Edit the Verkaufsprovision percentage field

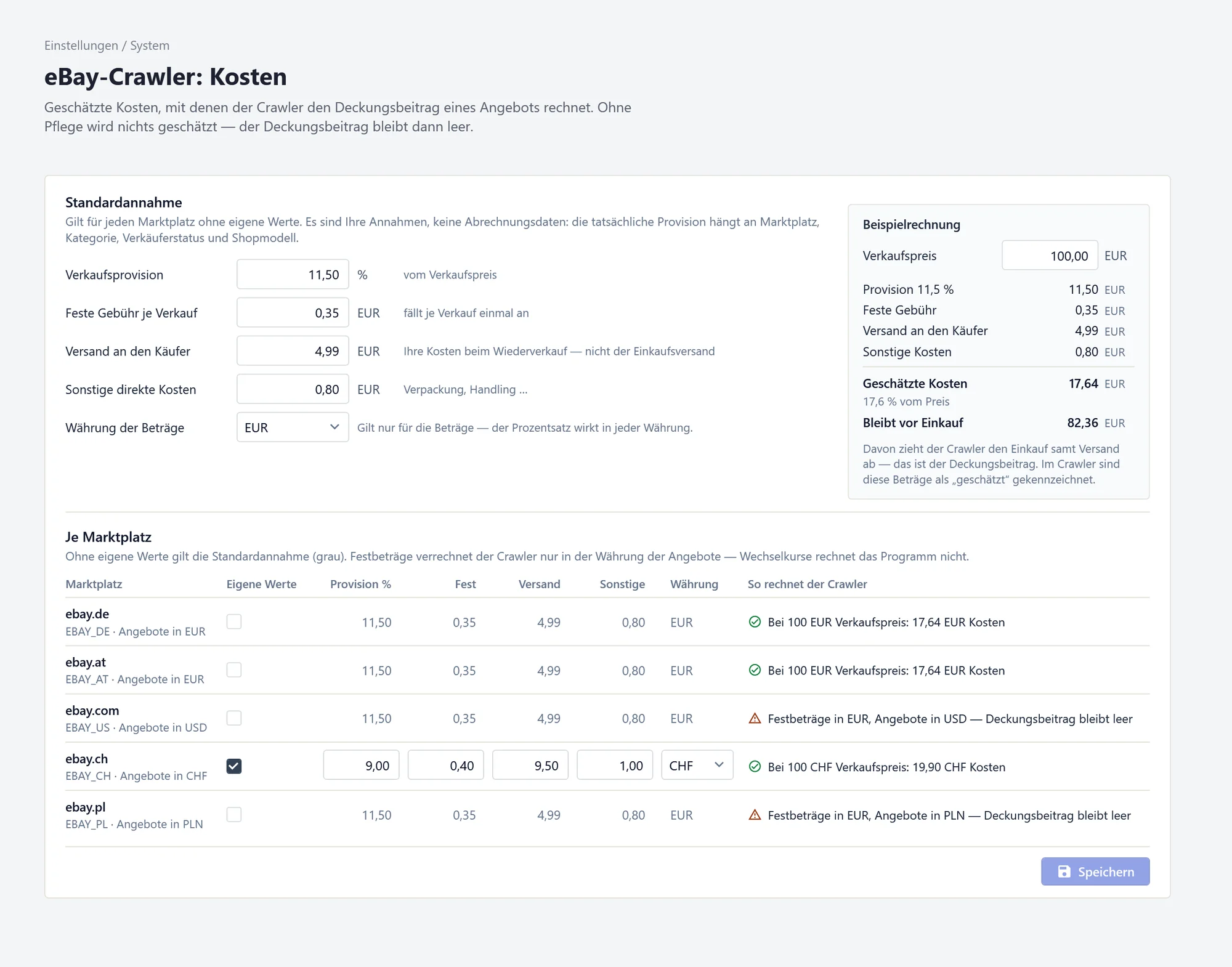[x=293, y=275]
